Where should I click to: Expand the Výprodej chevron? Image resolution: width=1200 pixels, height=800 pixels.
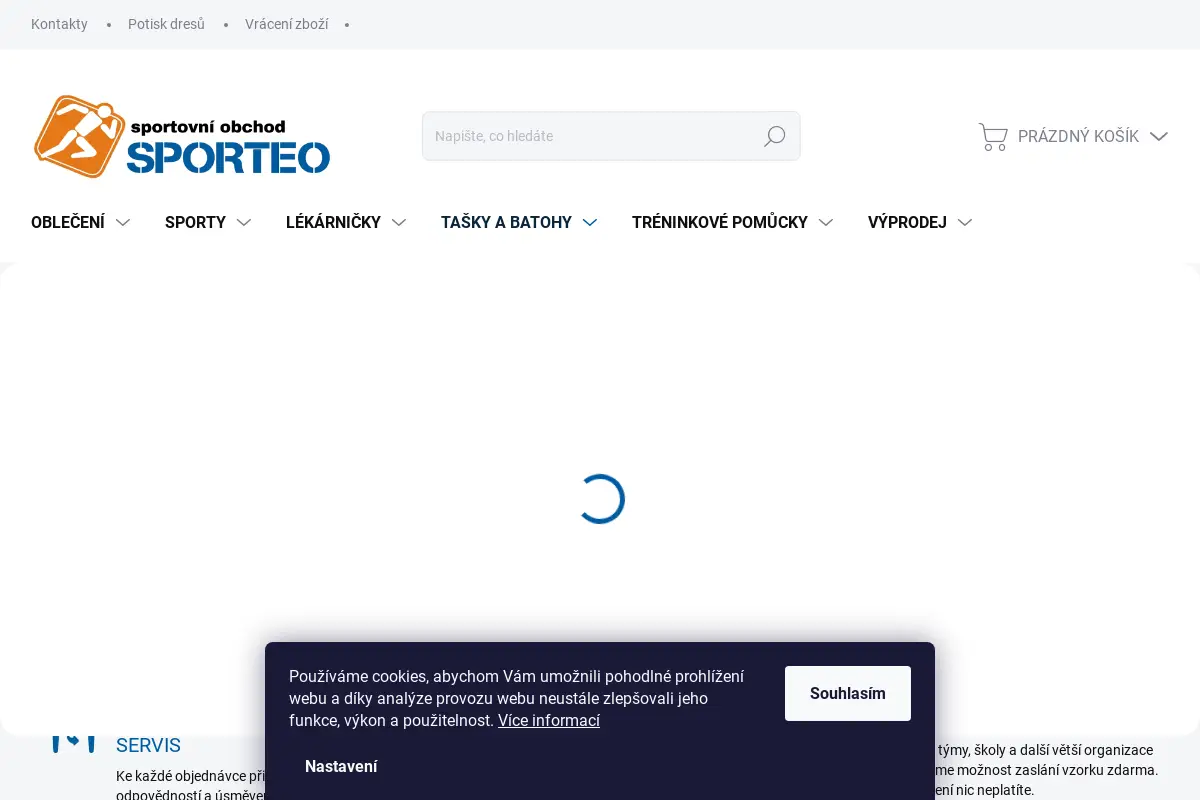coord(965,222)
